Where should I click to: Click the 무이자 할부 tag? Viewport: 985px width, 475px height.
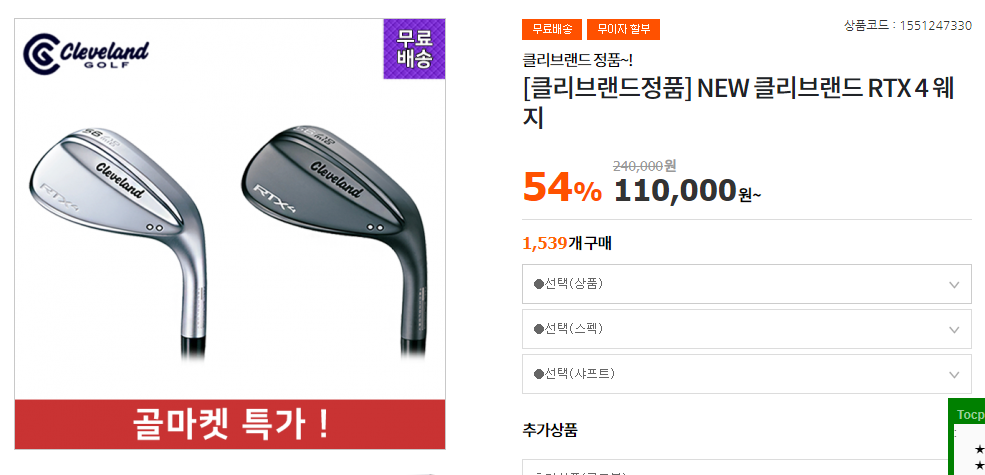point(623,30)
